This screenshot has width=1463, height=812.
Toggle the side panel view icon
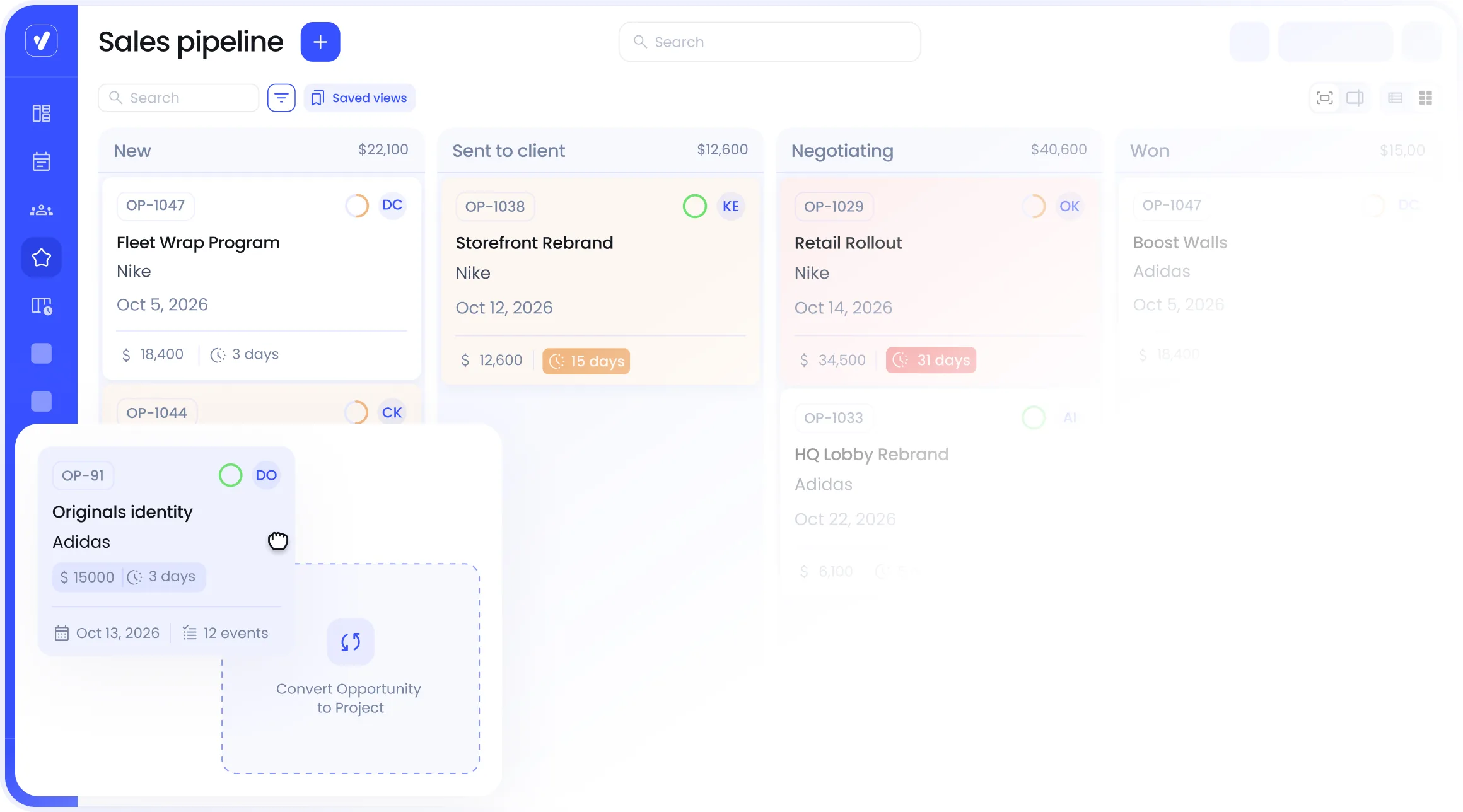coord(1355,98)
